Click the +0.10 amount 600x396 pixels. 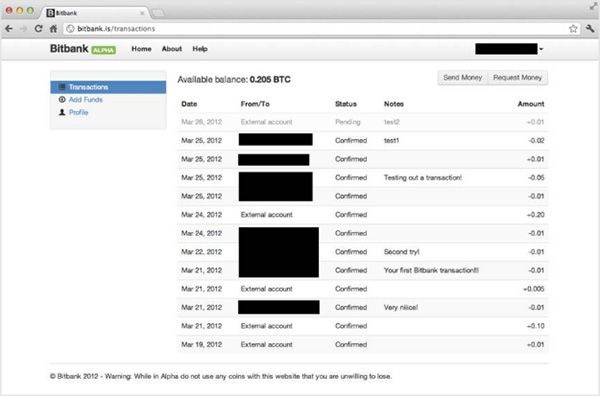click(x=535, y=326)
